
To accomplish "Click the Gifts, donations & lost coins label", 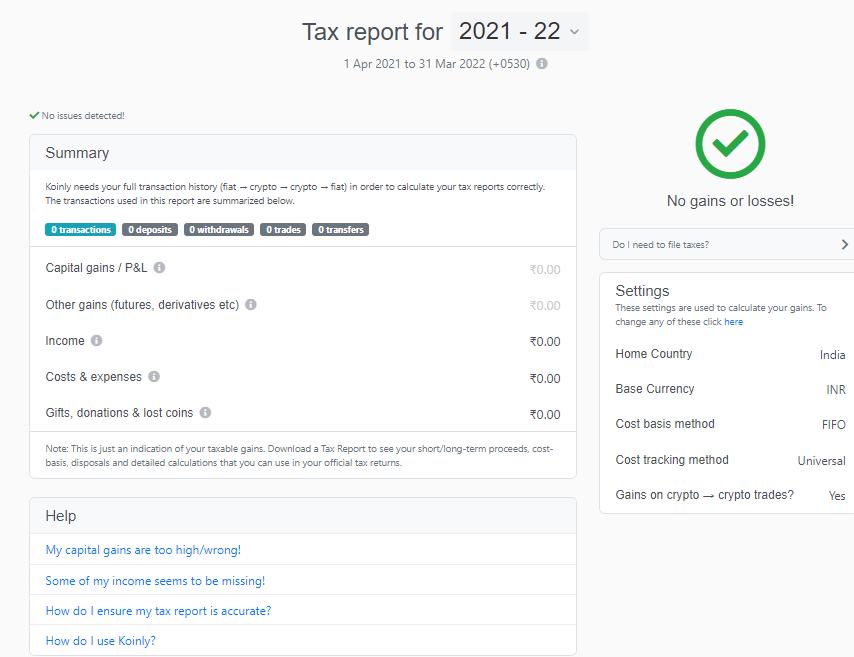I will tap(119, 413).
